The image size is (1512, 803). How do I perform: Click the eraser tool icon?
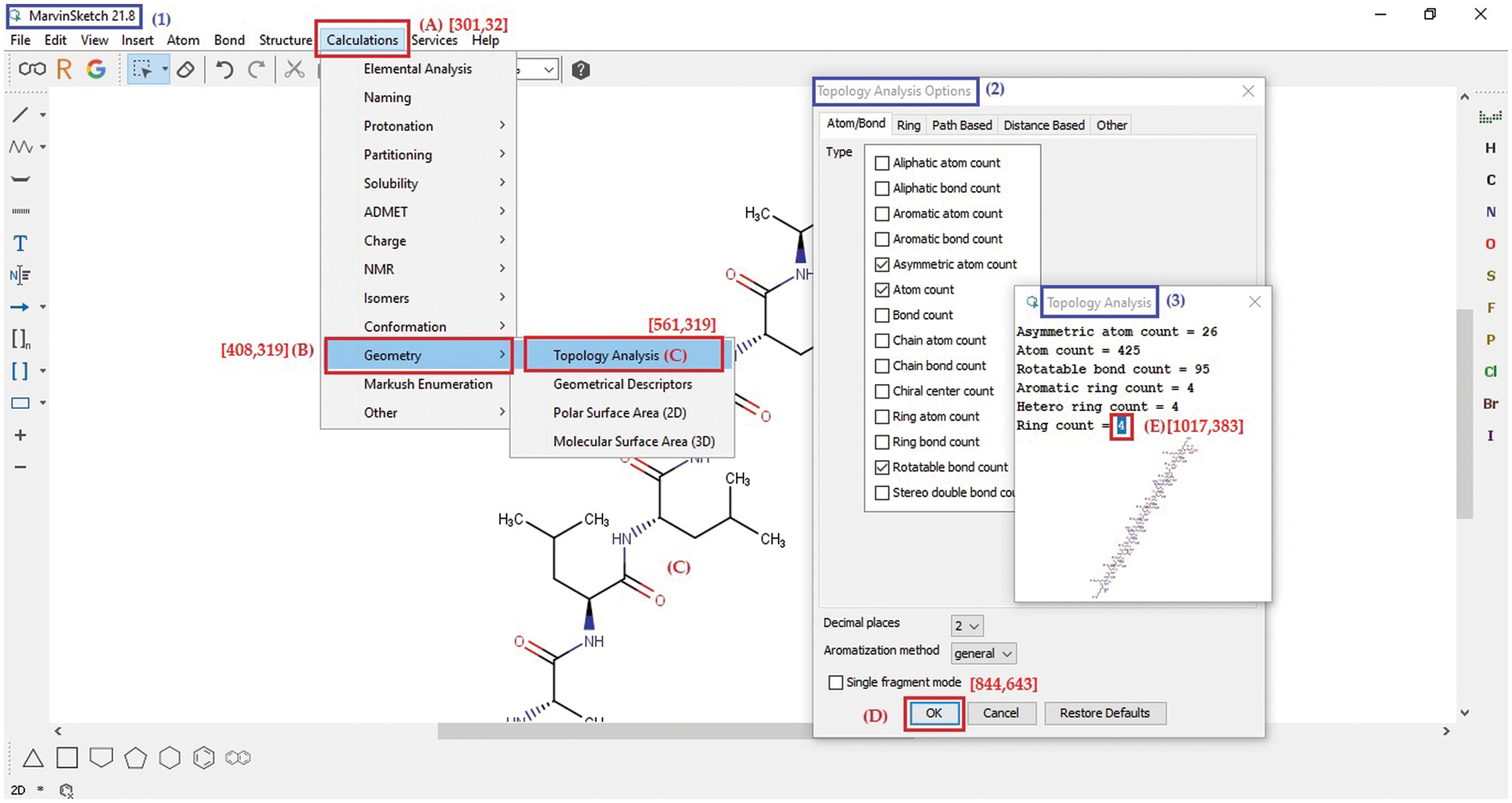pos(185,71)
